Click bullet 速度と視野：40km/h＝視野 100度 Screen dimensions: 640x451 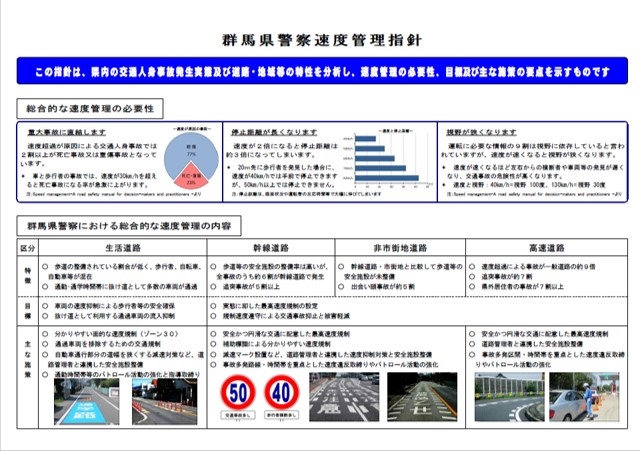529,185
